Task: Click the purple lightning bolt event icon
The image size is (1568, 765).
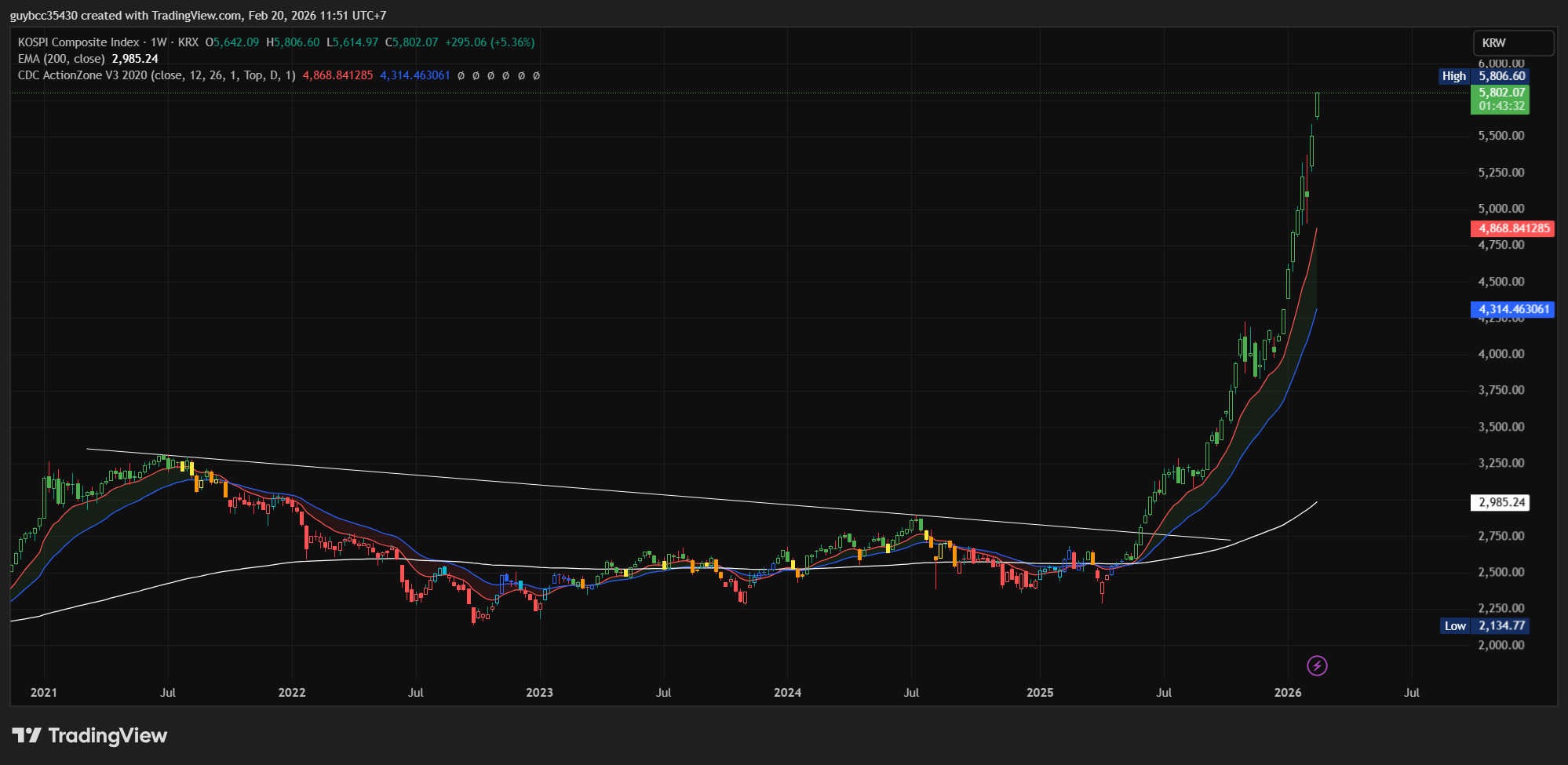Action: pos(1317,666)
